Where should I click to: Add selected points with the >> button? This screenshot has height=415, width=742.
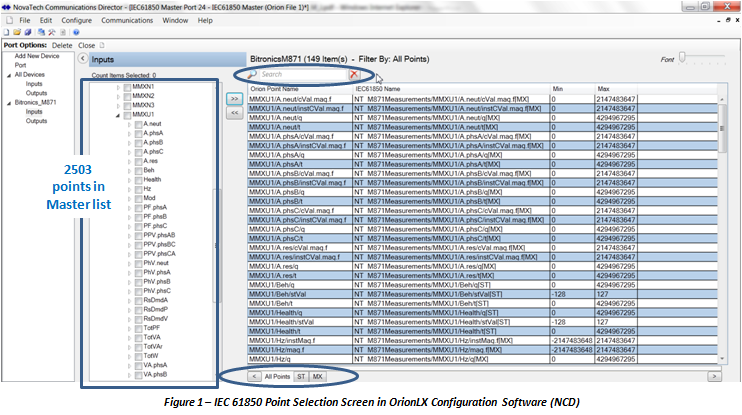[x=234, y=99]
